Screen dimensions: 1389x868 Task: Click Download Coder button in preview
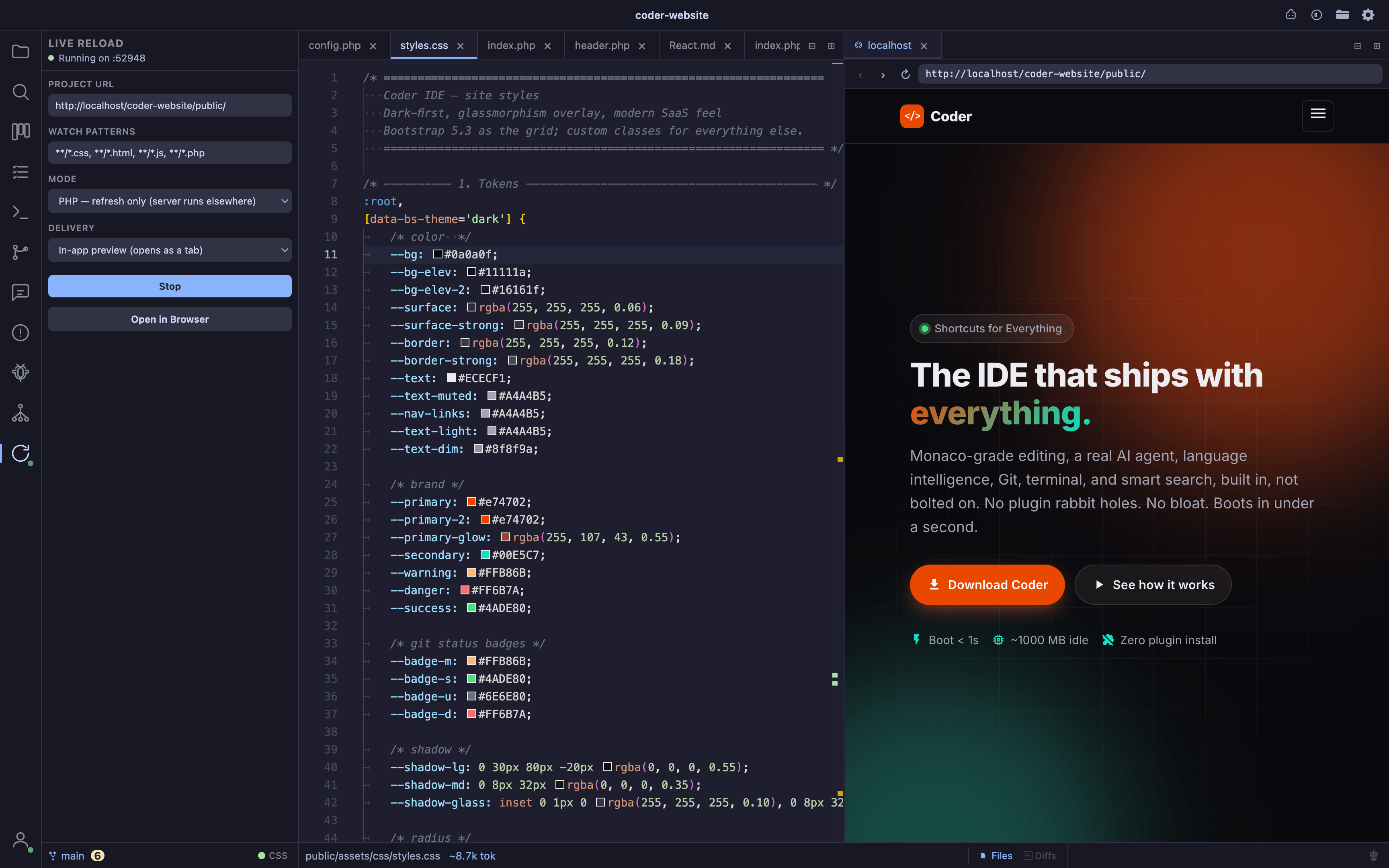[987, 584]
